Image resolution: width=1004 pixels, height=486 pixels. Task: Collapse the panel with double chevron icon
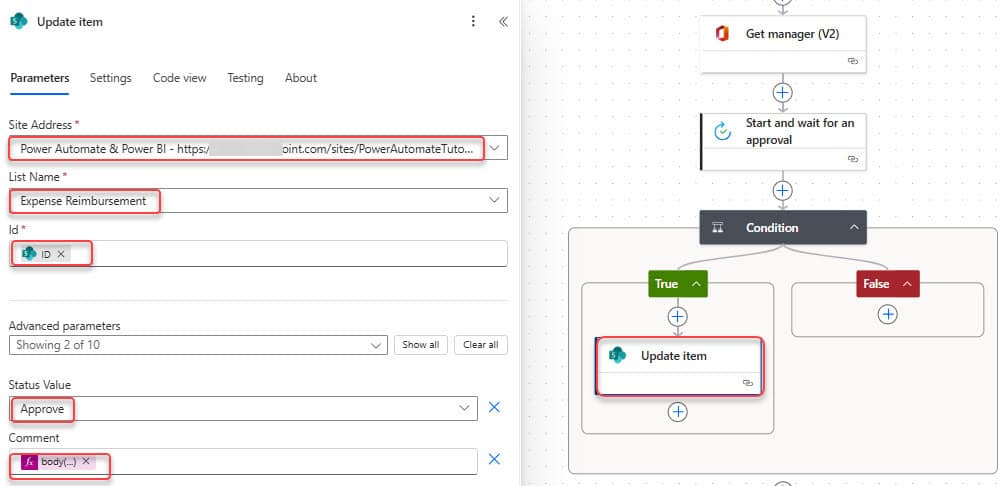503,22
